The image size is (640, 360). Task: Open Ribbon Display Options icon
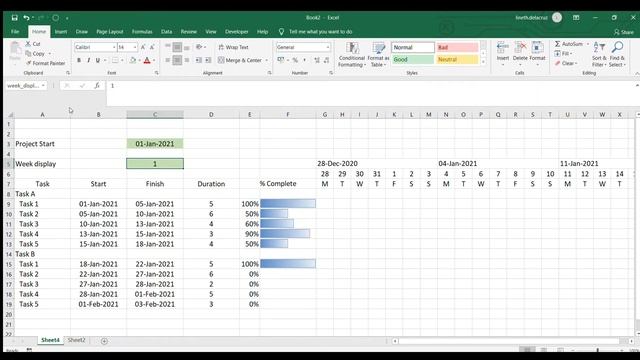click(x=576, y=18)
